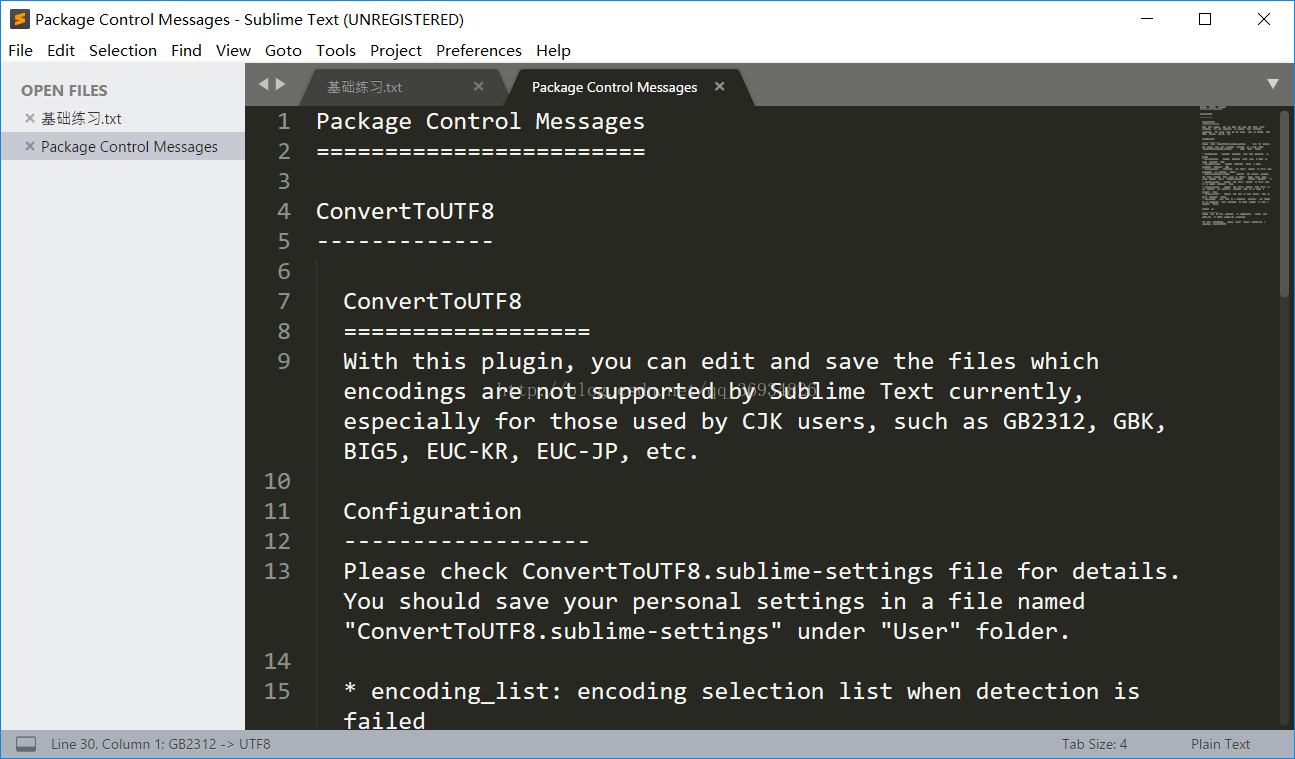Close Package Control Messages in sidebar list
1295x759 pixels.
(30, 146)
